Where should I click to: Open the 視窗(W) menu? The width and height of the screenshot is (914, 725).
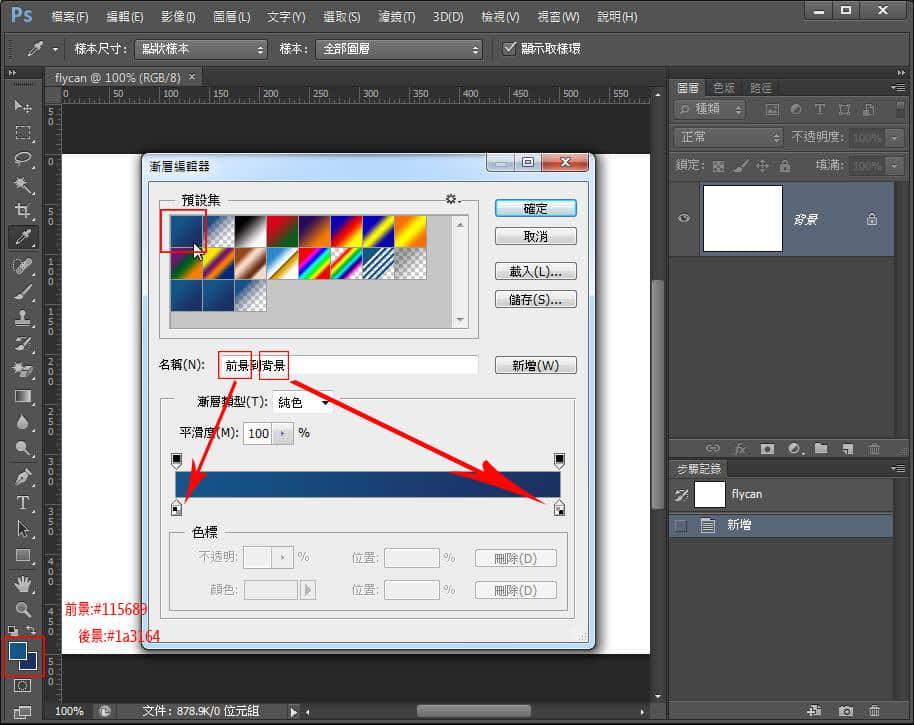click(558, 16)
